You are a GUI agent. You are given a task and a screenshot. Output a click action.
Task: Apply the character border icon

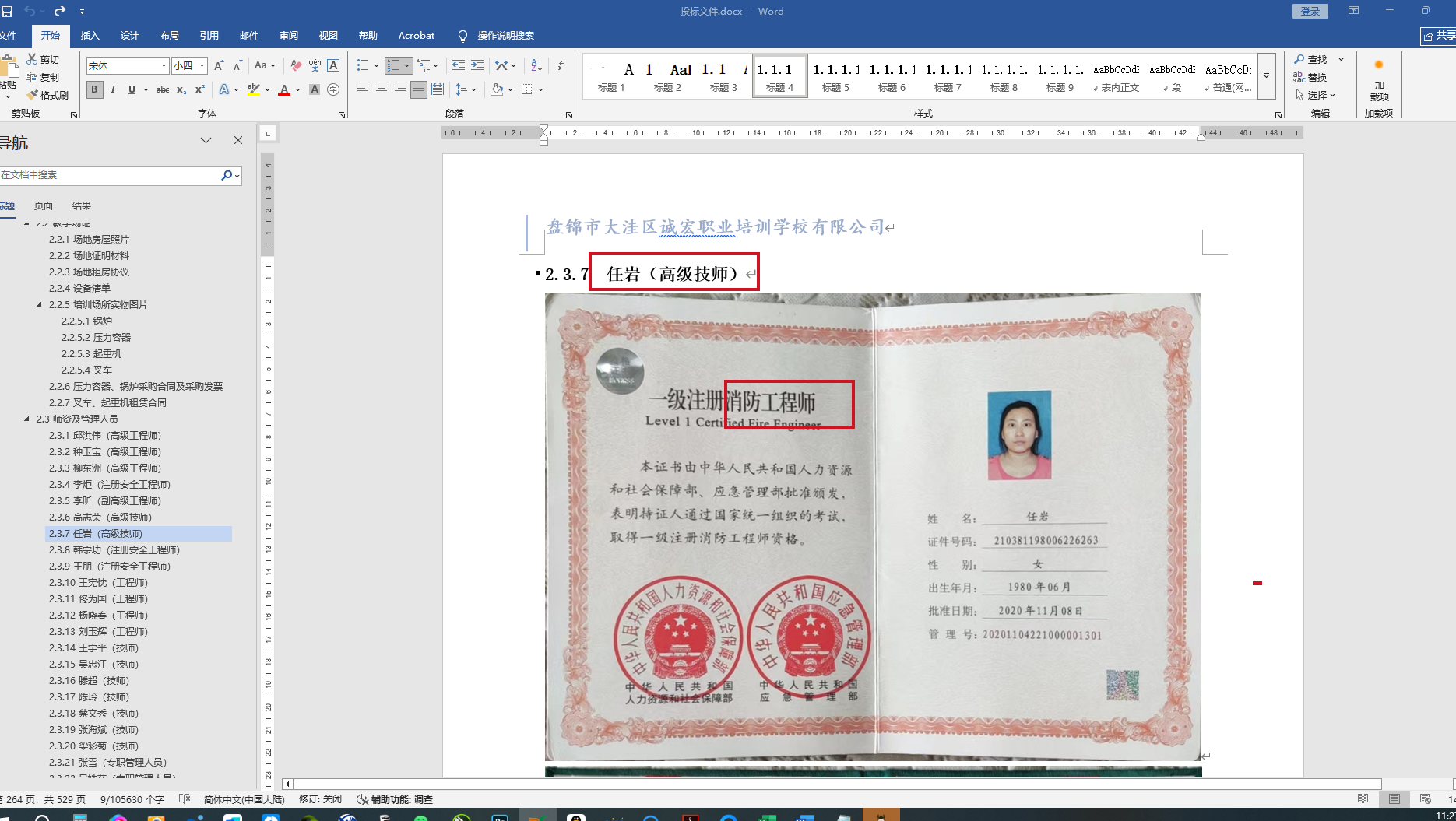tap(333, 66)
